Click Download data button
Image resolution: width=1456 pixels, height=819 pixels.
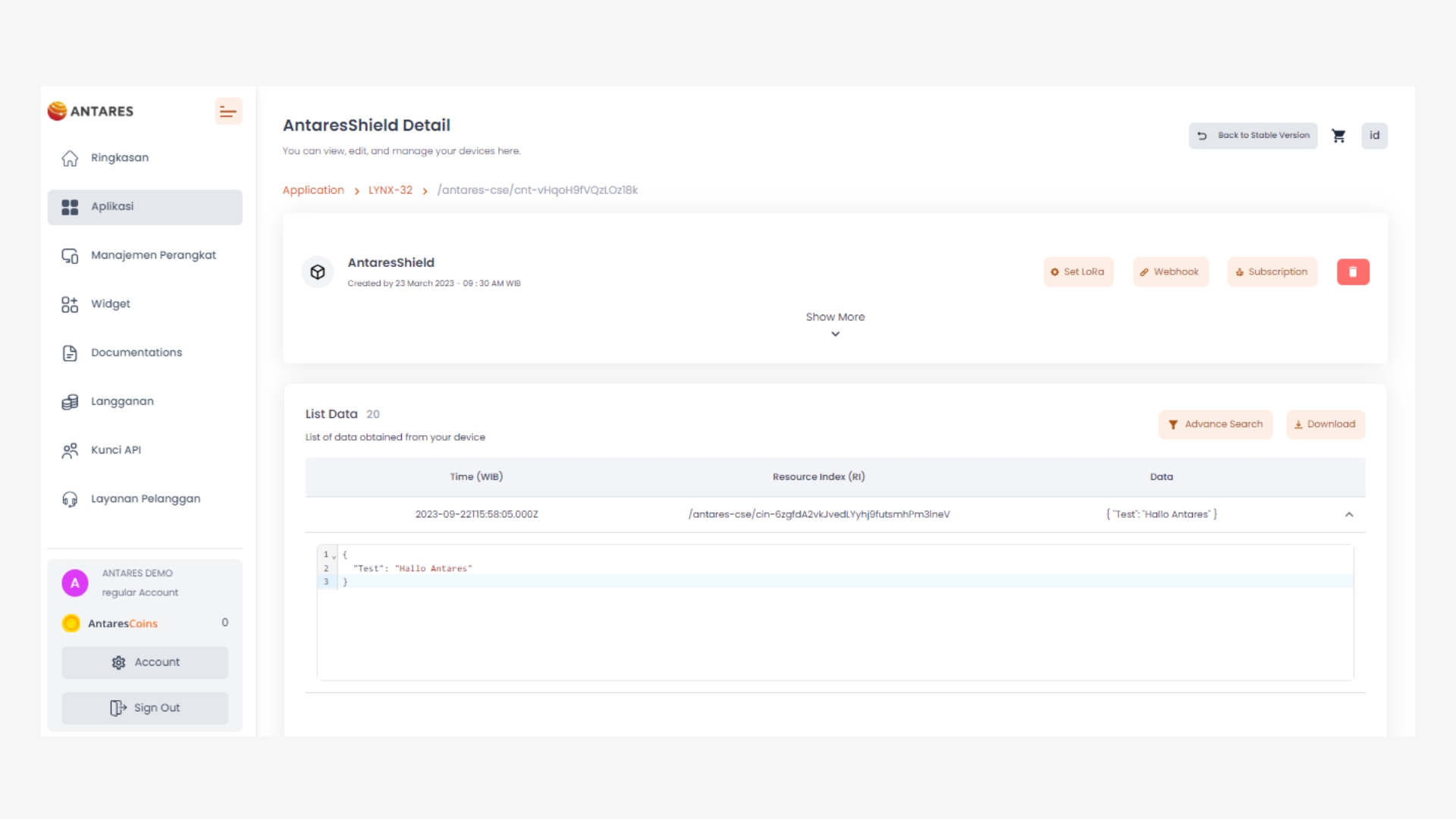[x=1326, y=425]
